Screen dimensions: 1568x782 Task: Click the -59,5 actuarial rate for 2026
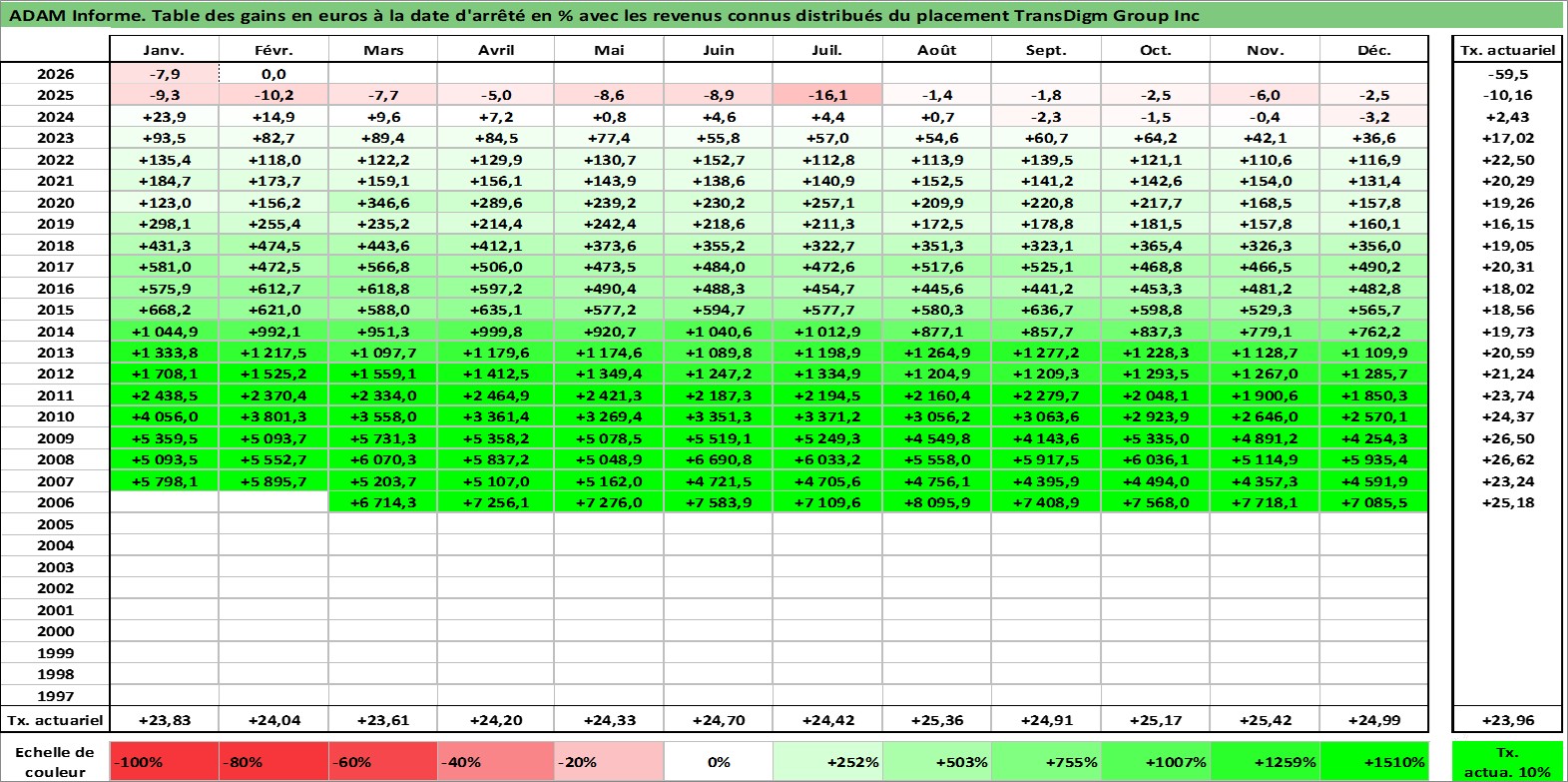1507,74
